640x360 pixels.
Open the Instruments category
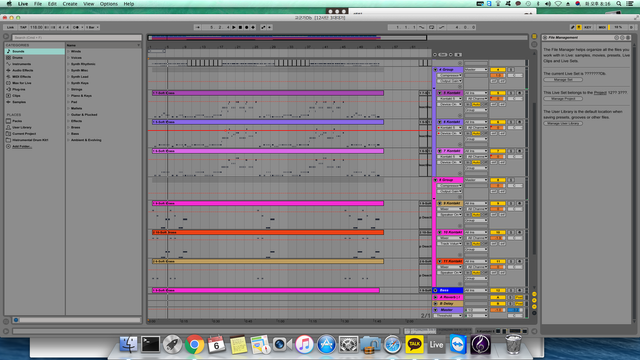pyautogui.click(x=21, y=64)
